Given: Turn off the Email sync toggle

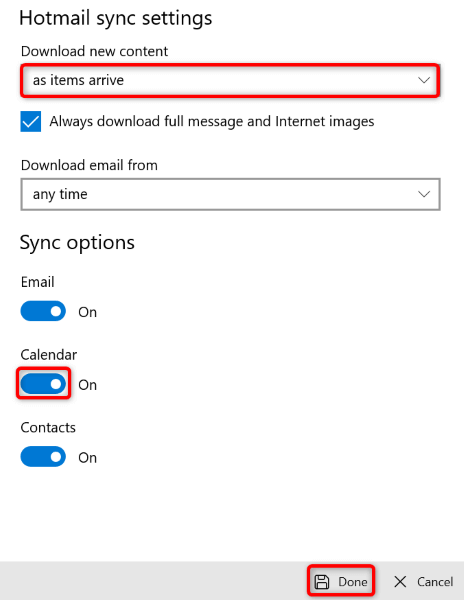Looking at the screenshot, I should pos(43,311).
